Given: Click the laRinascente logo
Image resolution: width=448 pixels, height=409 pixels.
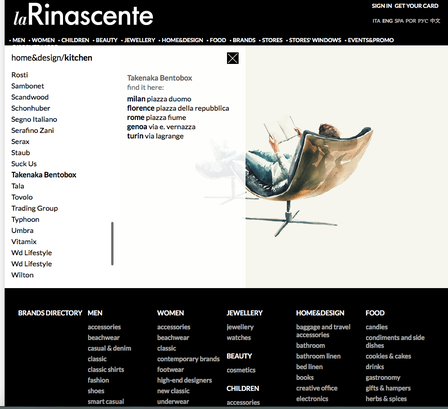Looking at the screenshot, I should 83,15.
